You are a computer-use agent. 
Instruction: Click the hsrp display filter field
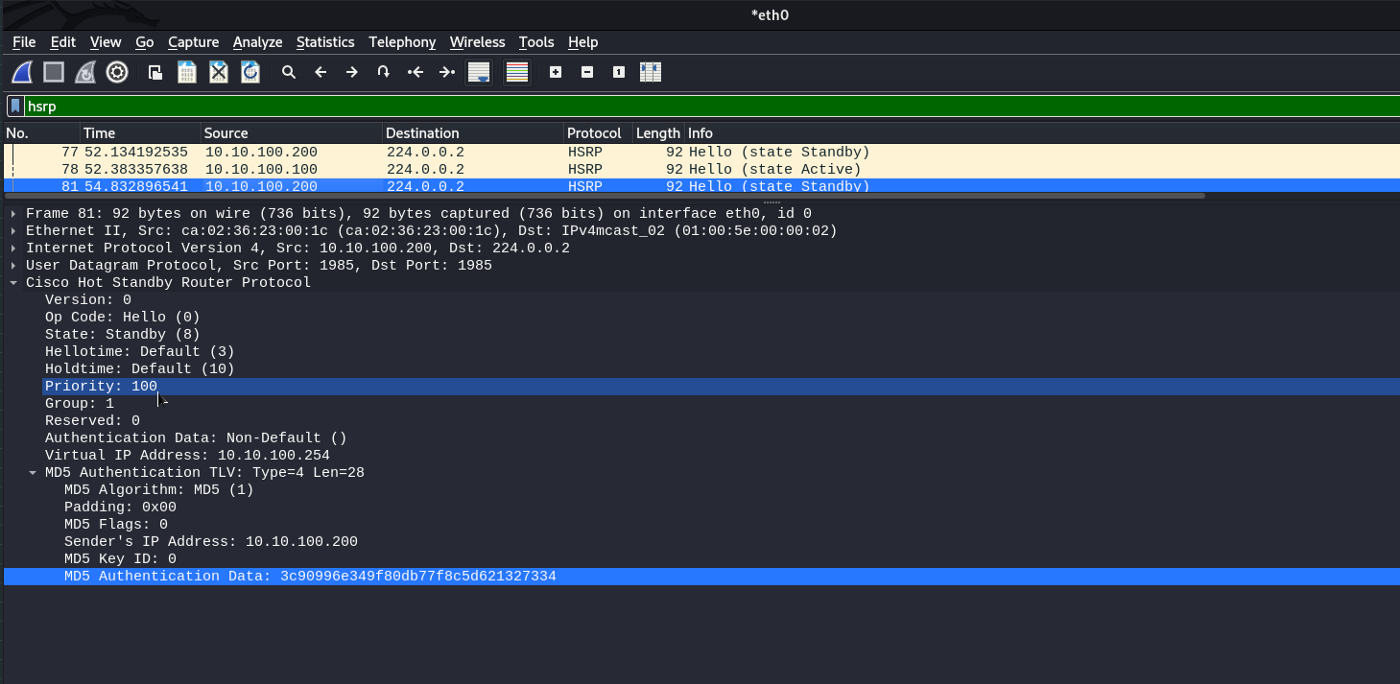click(x=700, y=106)
